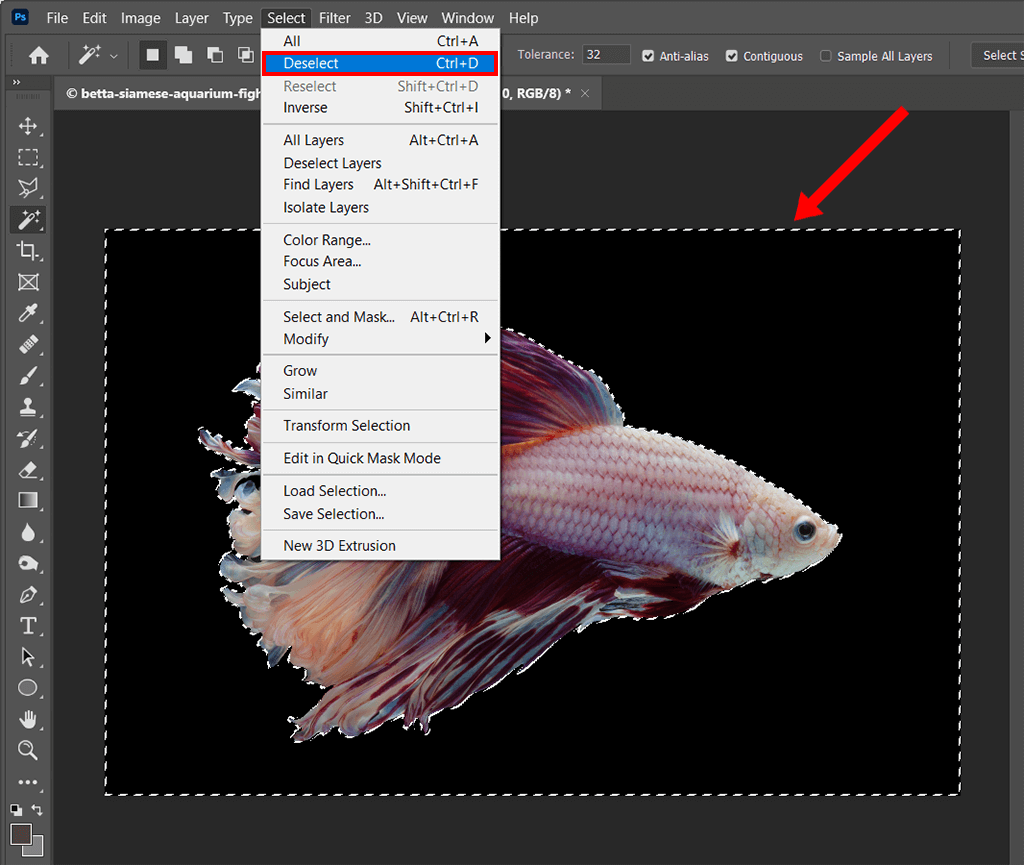1024x865 pixels.
Task: Choose Transform Selection menu entry
Action: (380, 426)
